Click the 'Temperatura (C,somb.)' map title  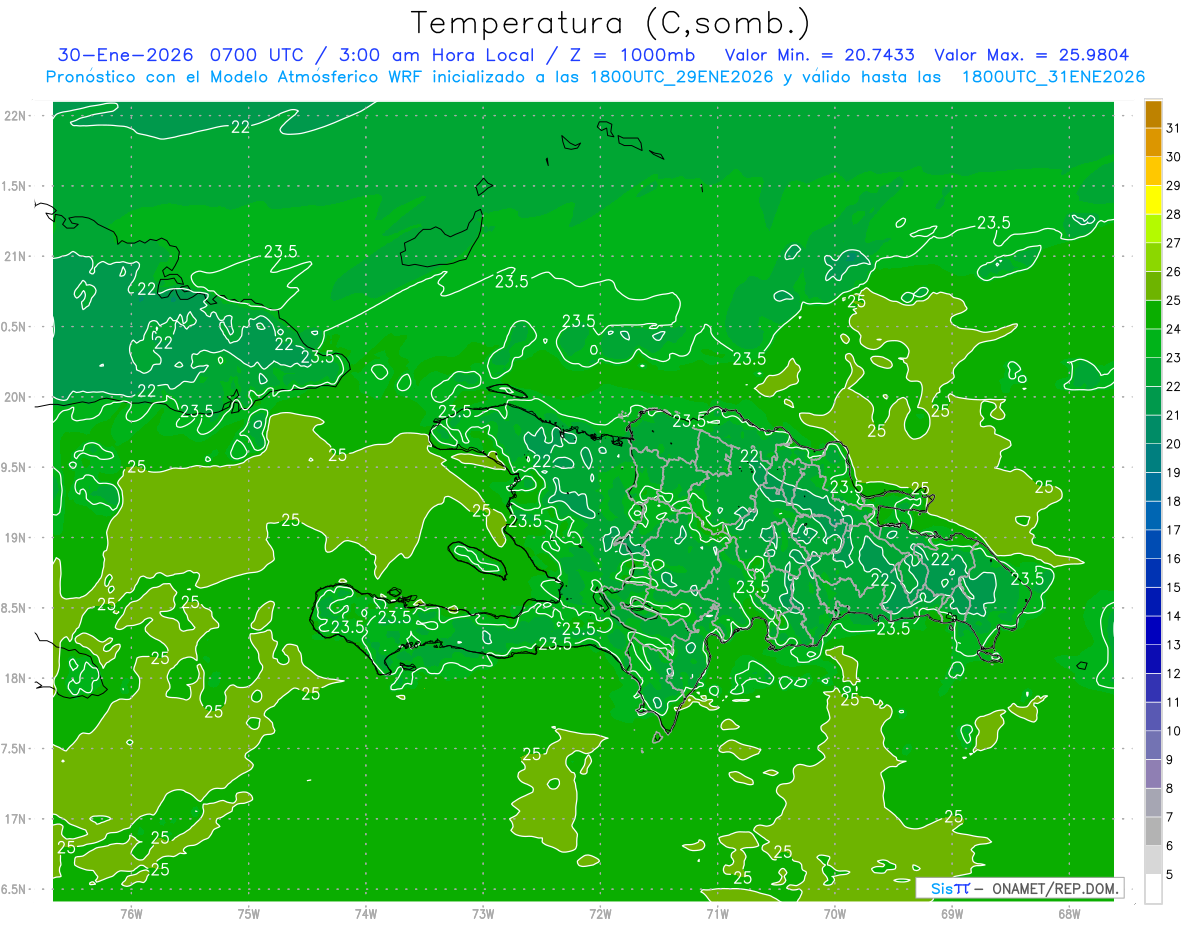(x=610, y=22)
